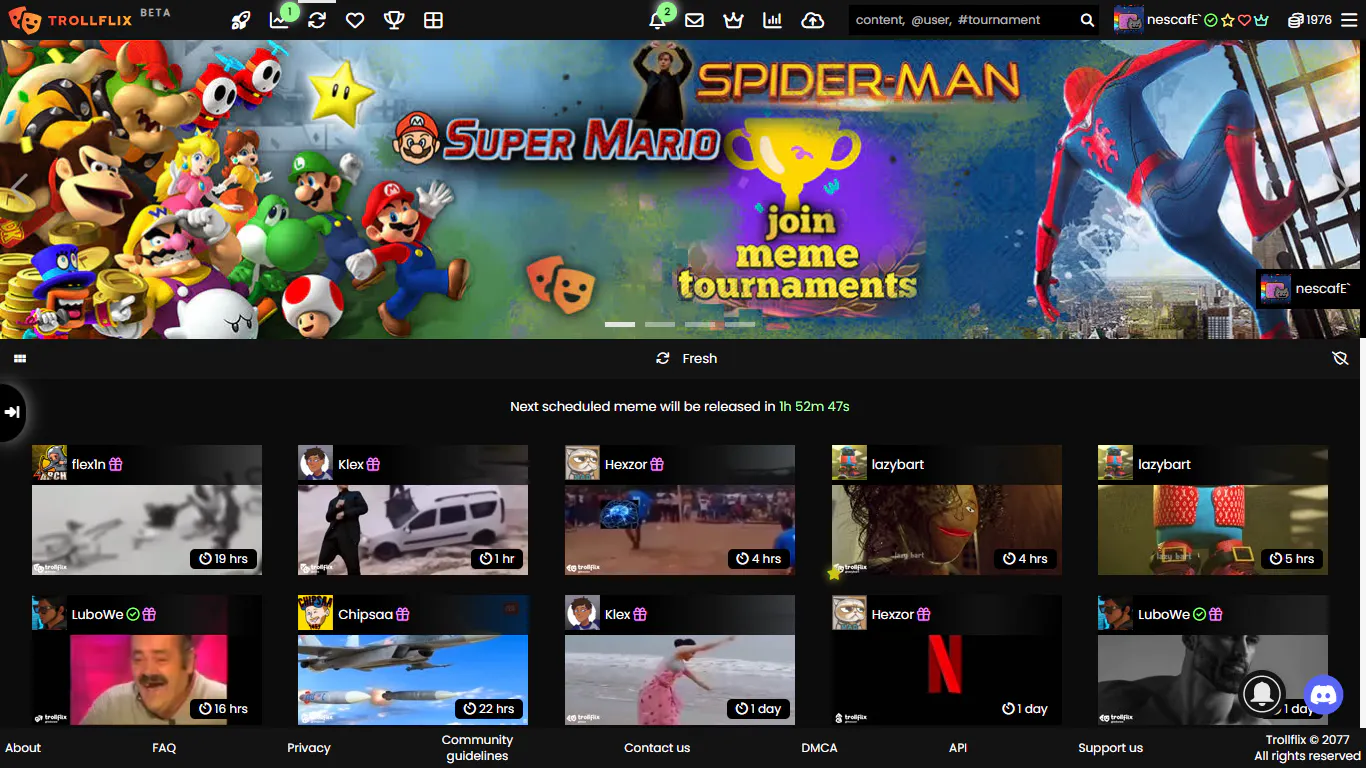Viewport: 1366px width, 768px height.
Task: Open lazybart meme thumbnail 5 hrs
Action: pyautogui.click(x=1213, y=530)
